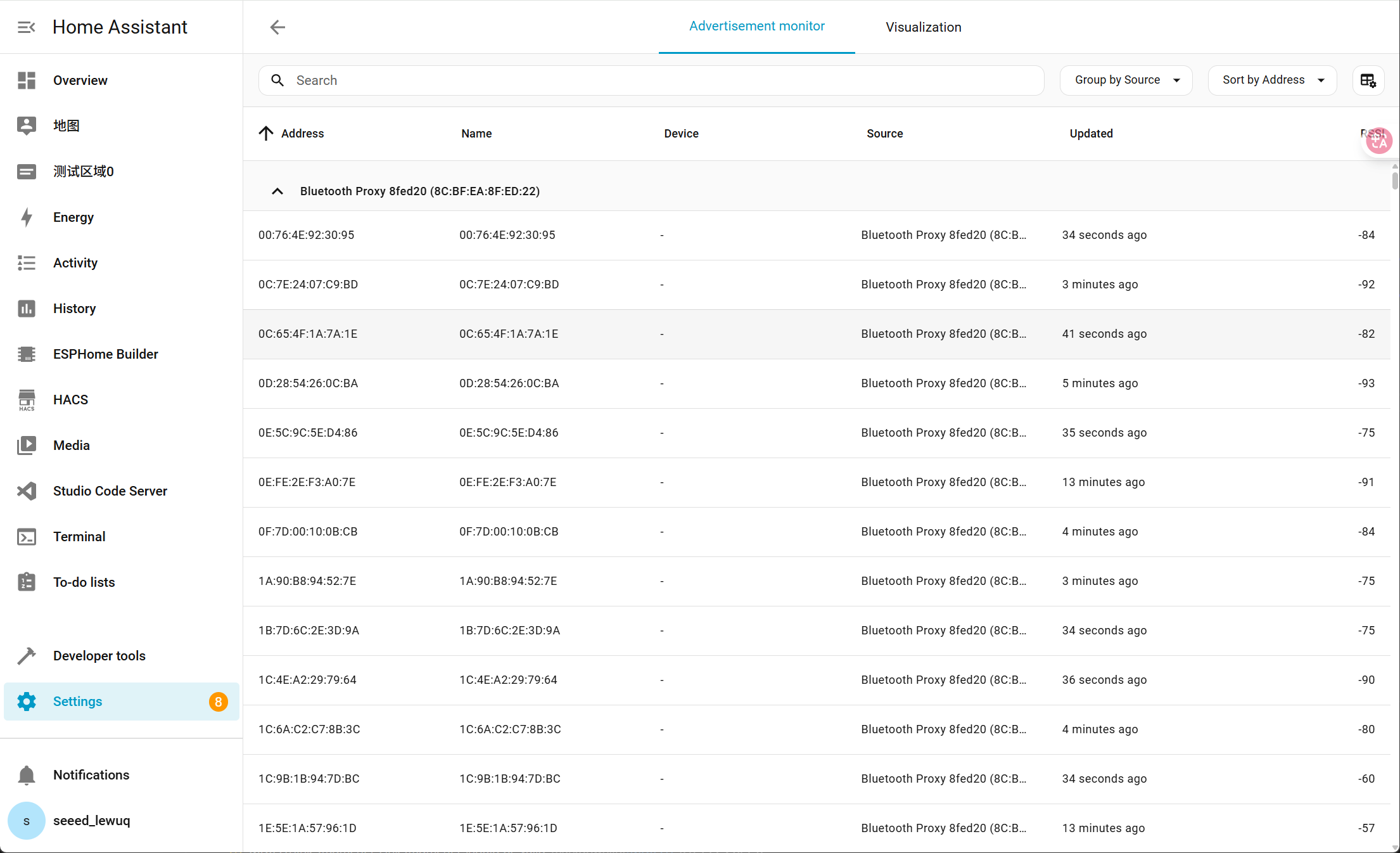1400x853 pixels.
Task: Show Notifications panel
Action: pos(91,775)
